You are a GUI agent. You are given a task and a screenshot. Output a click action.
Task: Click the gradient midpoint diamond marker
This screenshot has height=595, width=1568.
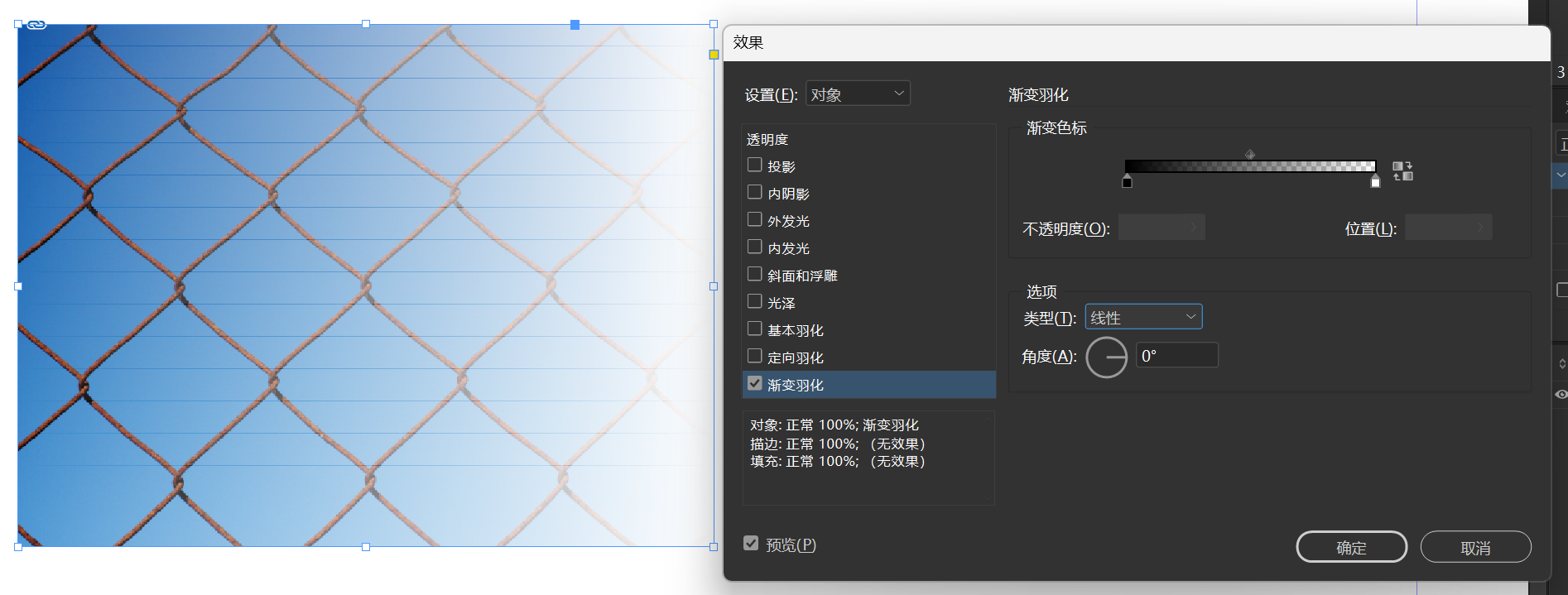coord(1250,155)
